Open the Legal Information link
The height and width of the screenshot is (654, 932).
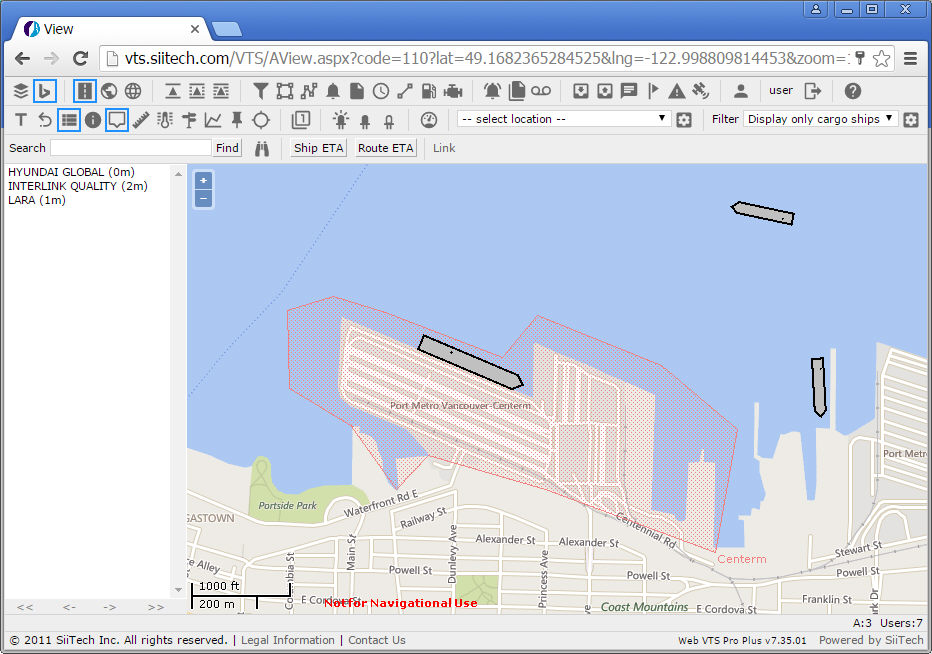(288, 640)
